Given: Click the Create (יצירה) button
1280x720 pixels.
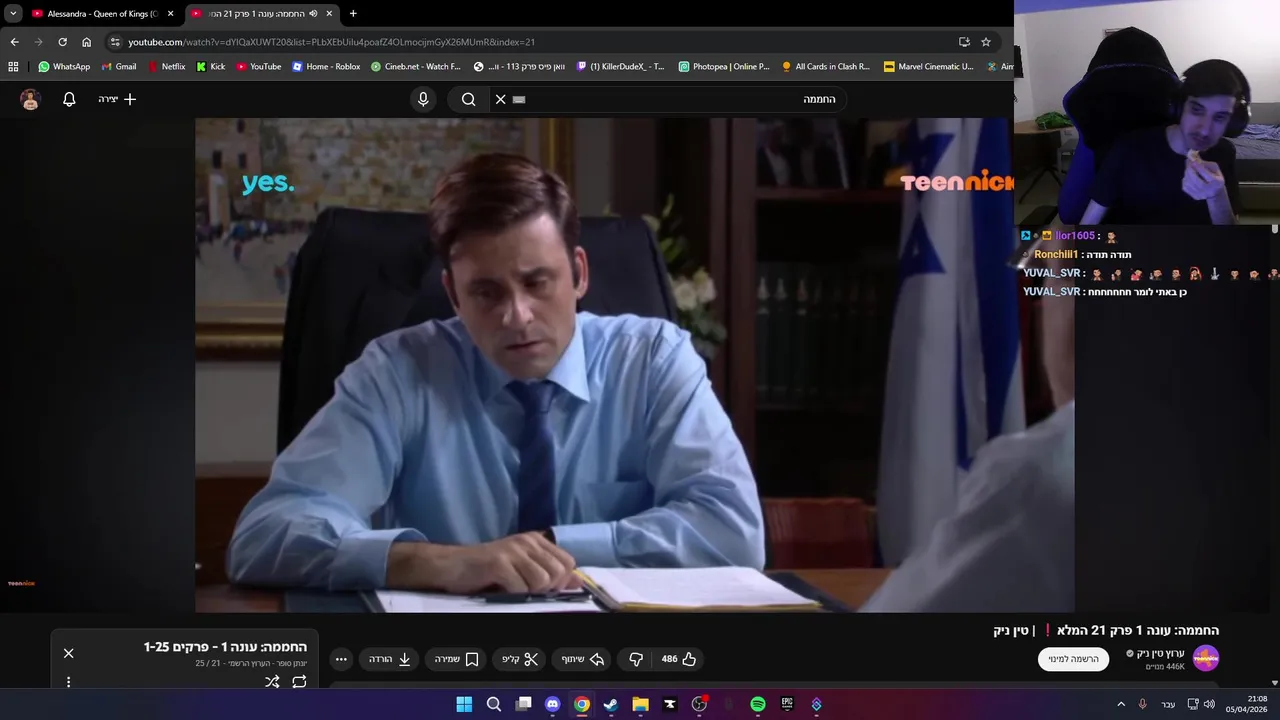Looking at the screenshot, I should click(117, 99).
